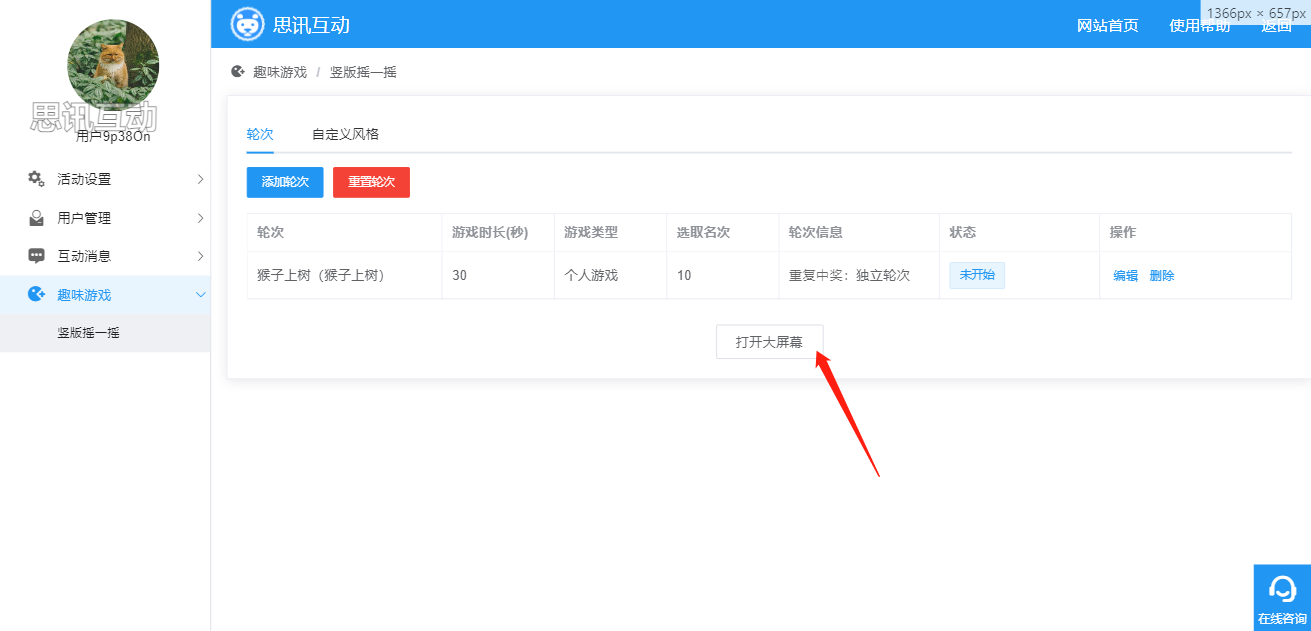The width and height of the screenshot is (1311, 631).
Task: Switch to the 轮次 tab
Action: click(x=260, y=134)
